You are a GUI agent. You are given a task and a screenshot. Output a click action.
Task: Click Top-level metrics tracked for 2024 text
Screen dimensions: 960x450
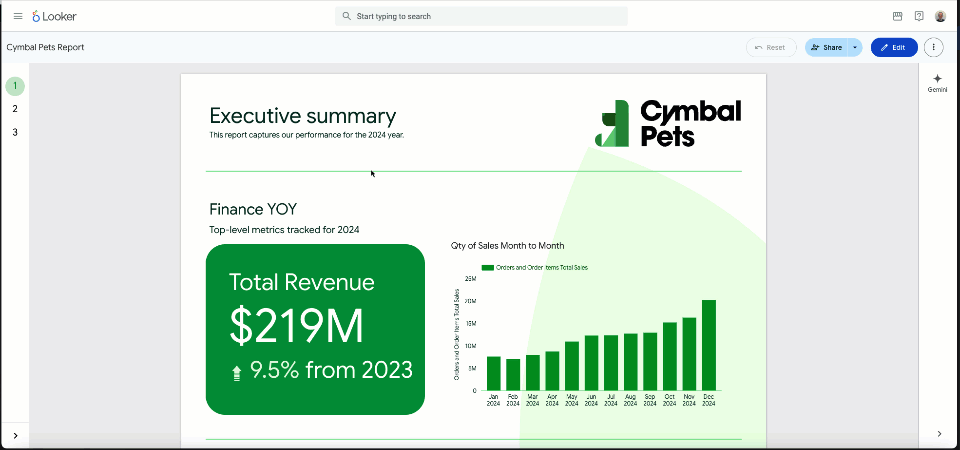(x=284, y=230)
